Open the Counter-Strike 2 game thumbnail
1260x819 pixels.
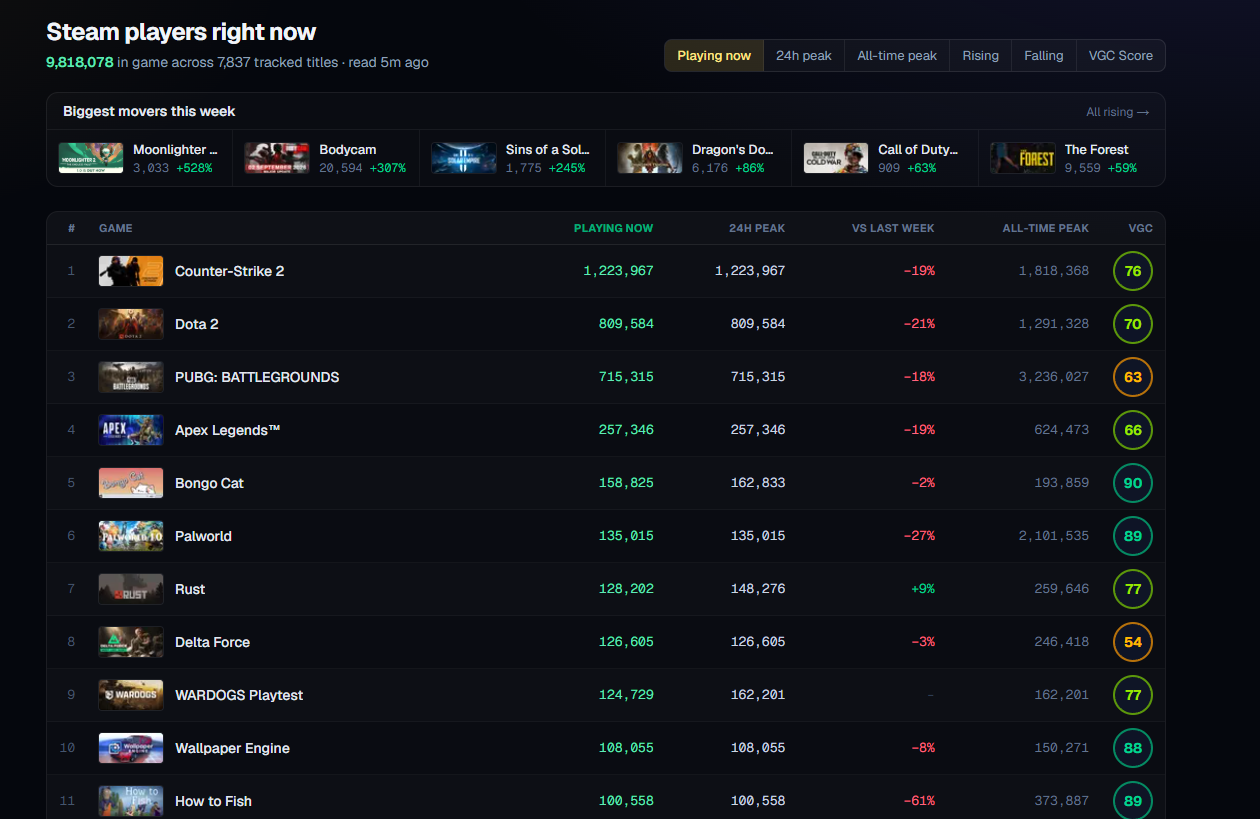(131, 271)
